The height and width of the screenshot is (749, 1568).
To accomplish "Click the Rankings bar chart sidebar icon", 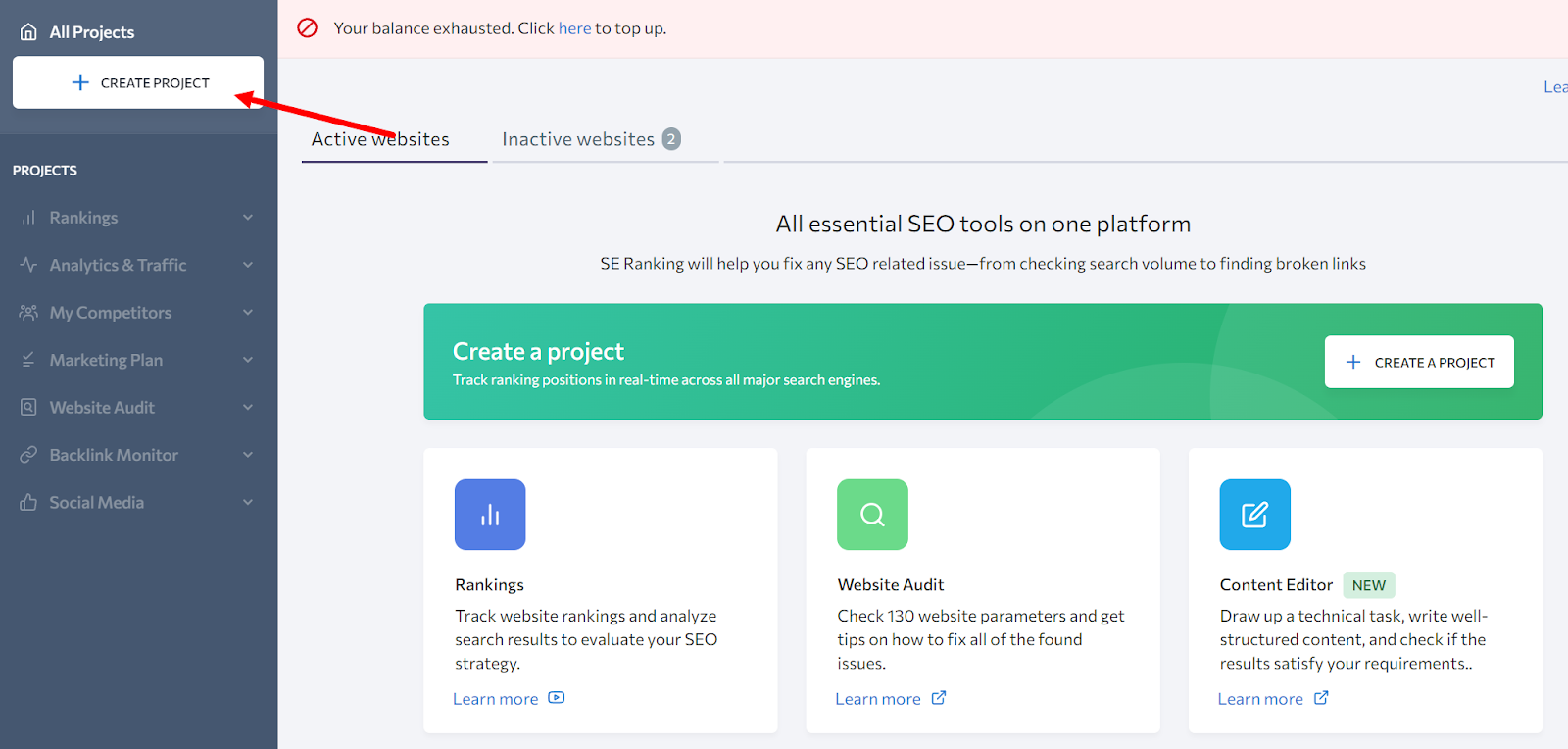I will tap(28, 218).
